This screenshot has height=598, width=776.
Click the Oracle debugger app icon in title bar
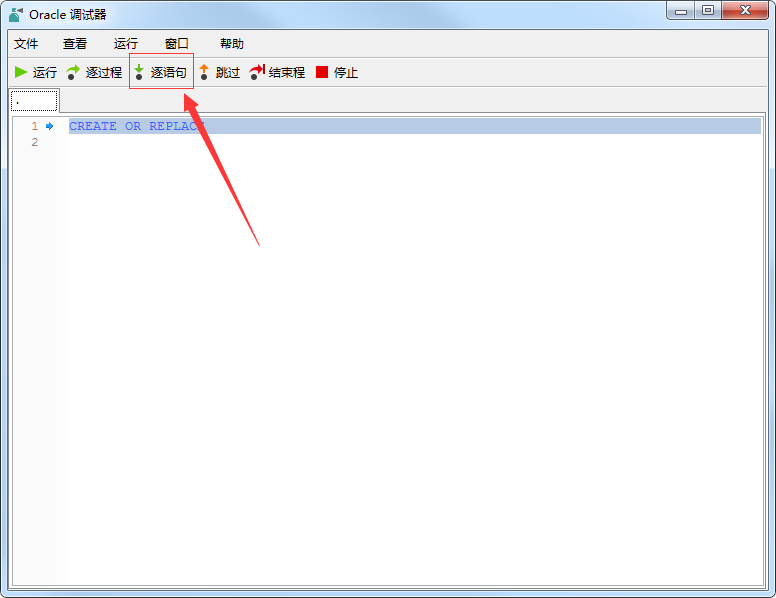click(16, 14)
